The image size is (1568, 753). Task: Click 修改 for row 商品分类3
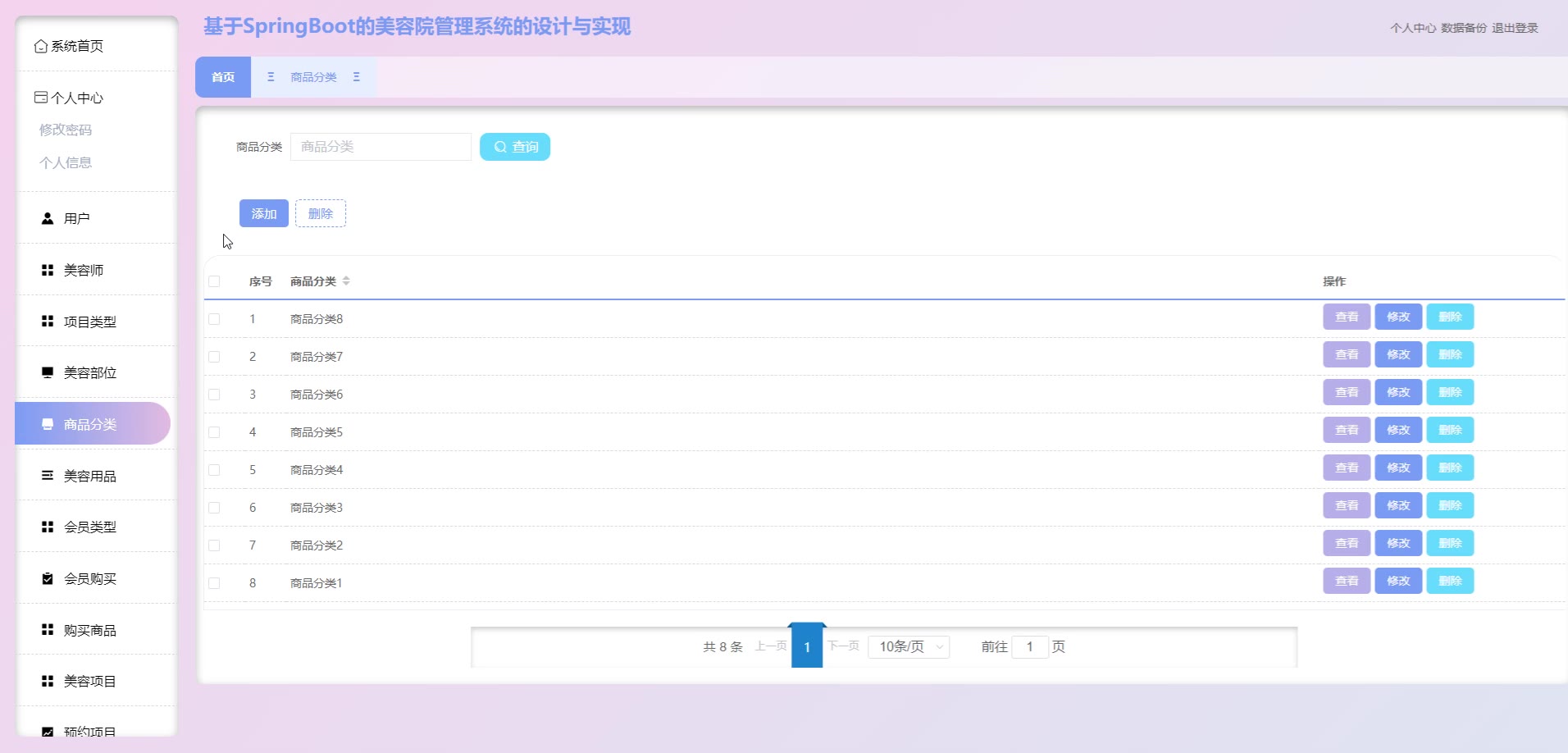tap(1398, 505)
